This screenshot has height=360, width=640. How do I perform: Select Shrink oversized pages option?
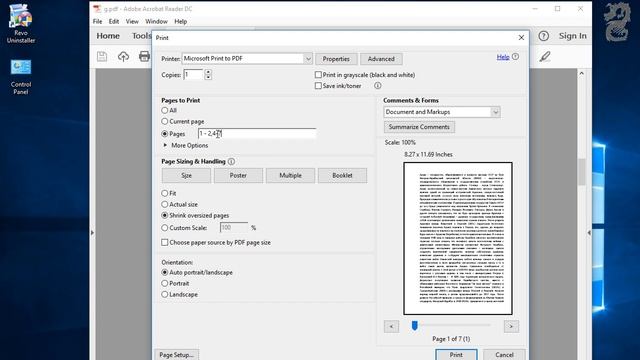point(164,215)
